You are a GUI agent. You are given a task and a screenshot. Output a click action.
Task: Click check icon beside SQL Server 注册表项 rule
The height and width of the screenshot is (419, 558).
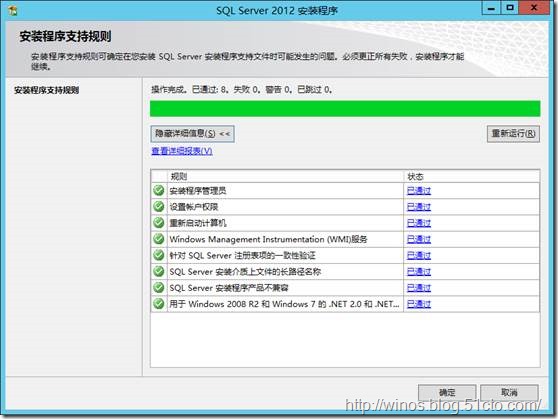pos(159,255)
